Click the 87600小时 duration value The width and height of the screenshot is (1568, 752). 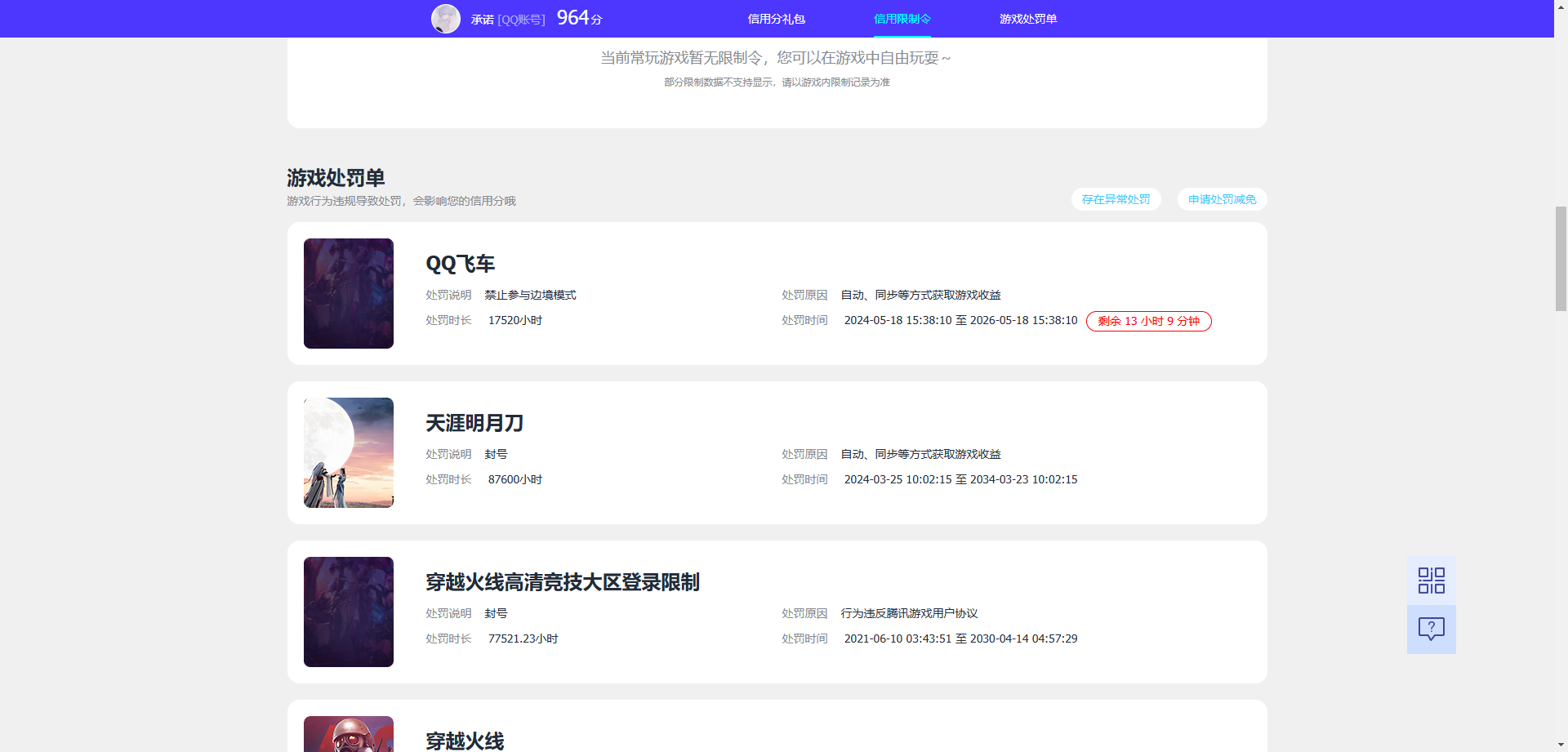click(515, 479)
